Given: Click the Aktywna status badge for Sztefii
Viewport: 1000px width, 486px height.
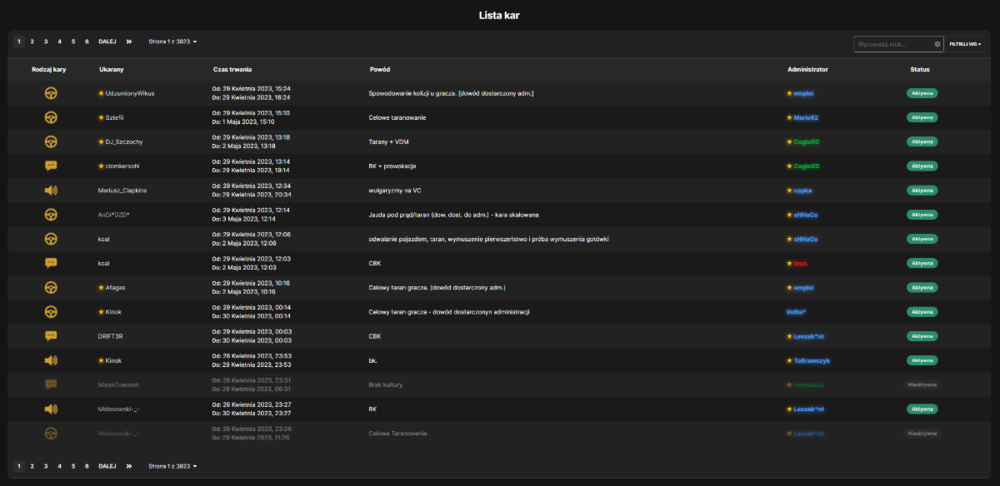Looking at the screenshot, I should 922,117.
